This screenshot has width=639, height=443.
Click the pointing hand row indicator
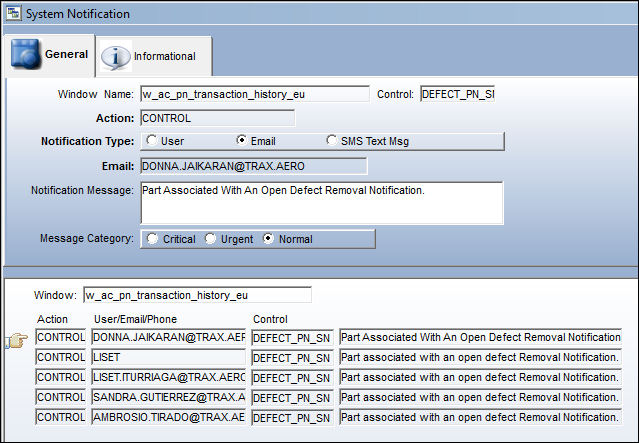[x=17, y=340]
